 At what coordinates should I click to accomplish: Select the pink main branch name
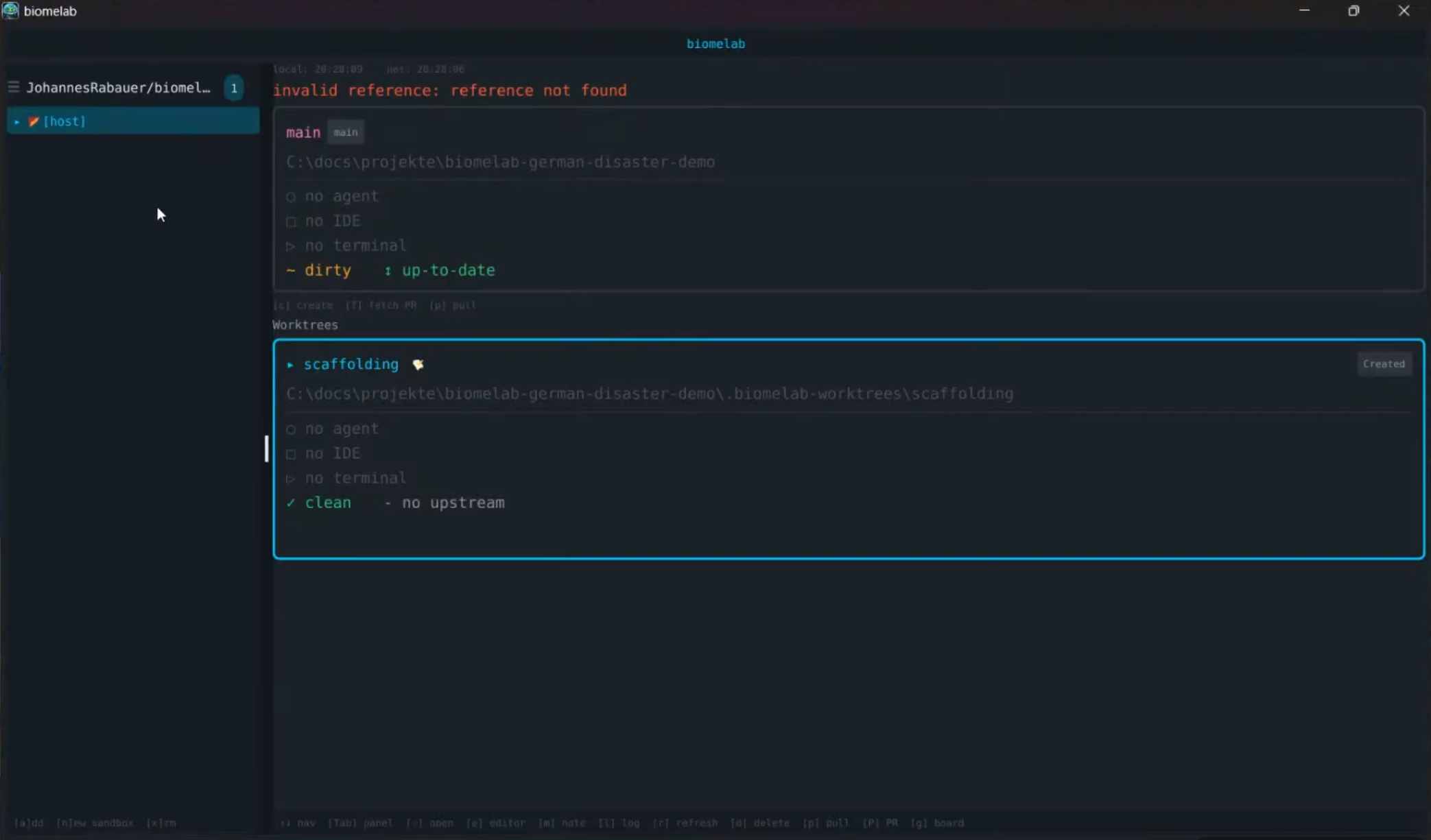click(303, 132)
